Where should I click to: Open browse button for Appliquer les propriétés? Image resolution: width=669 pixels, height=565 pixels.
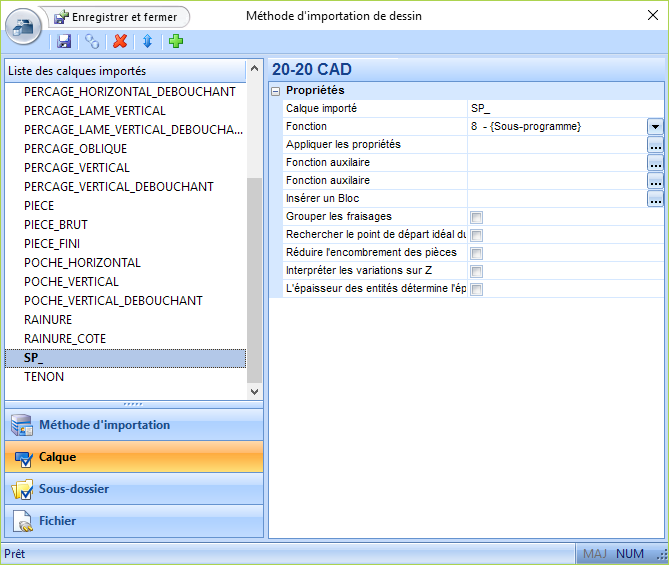tap(655, 145)
